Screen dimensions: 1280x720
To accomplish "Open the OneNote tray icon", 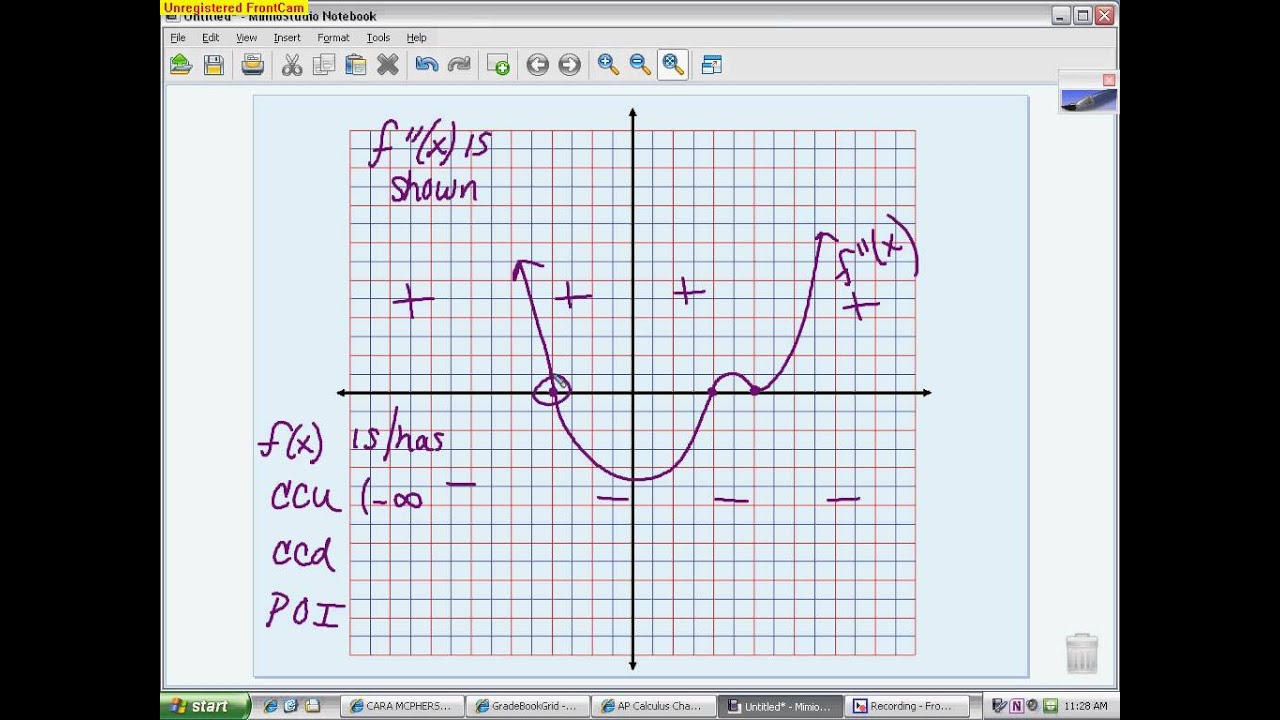I will 1017,706.
